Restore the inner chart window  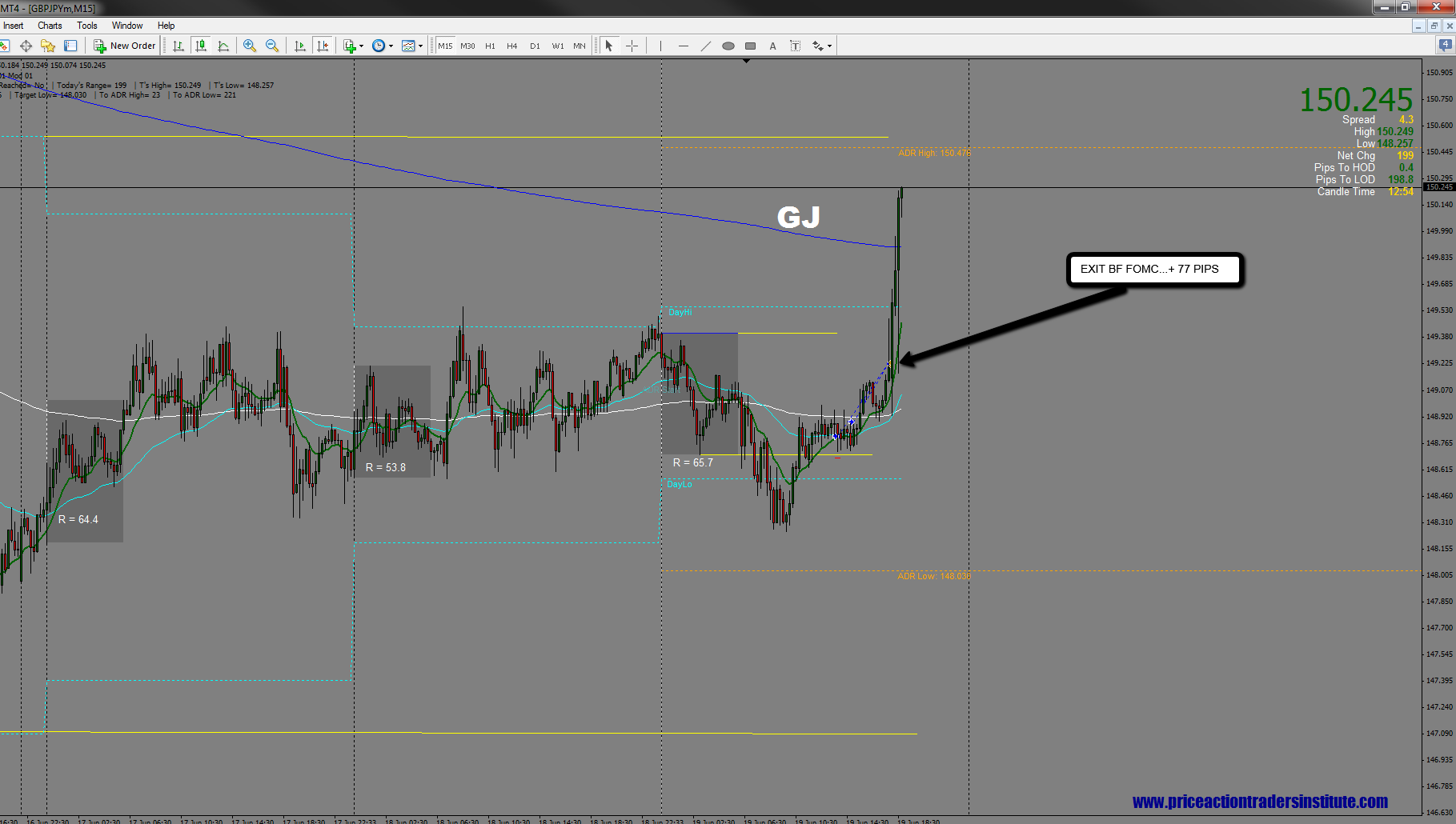point(1434,26)
